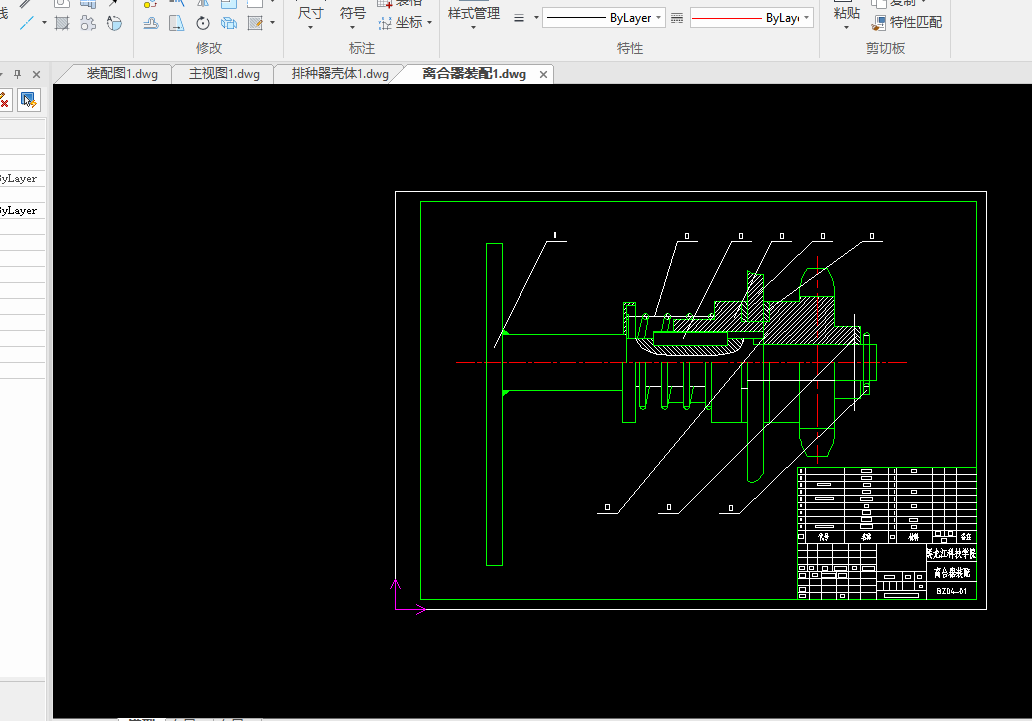The height and width of the screenshot is (721, 1032).
Task: Switch to the 装配图1.dwg tab
Action: tap(122, 74)
